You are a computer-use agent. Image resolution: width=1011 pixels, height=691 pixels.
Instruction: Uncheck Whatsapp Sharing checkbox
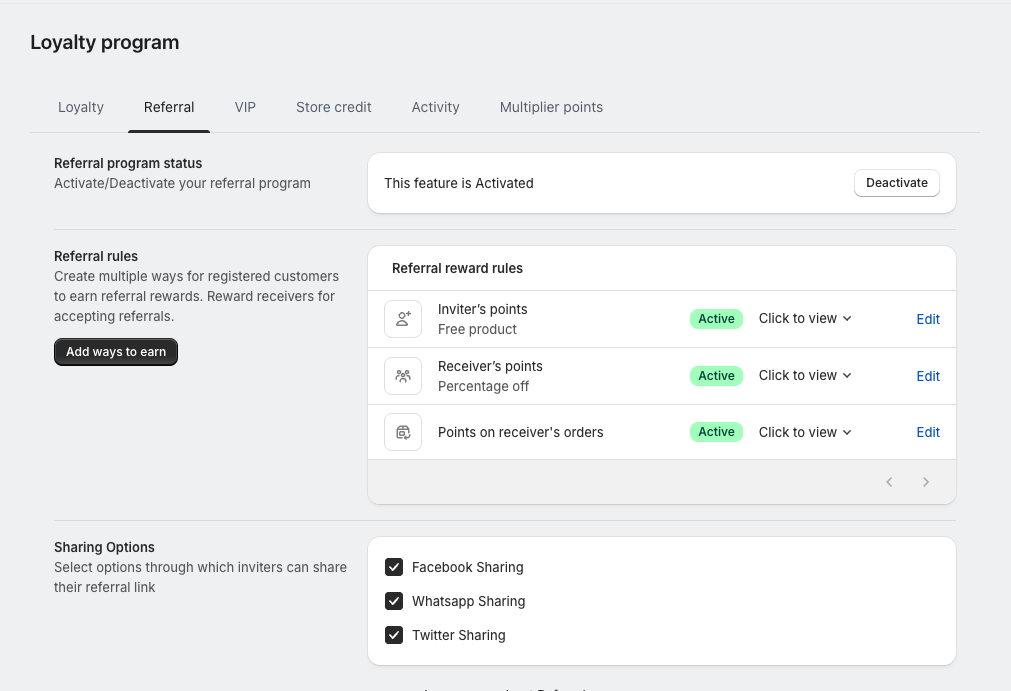[394, 601]
